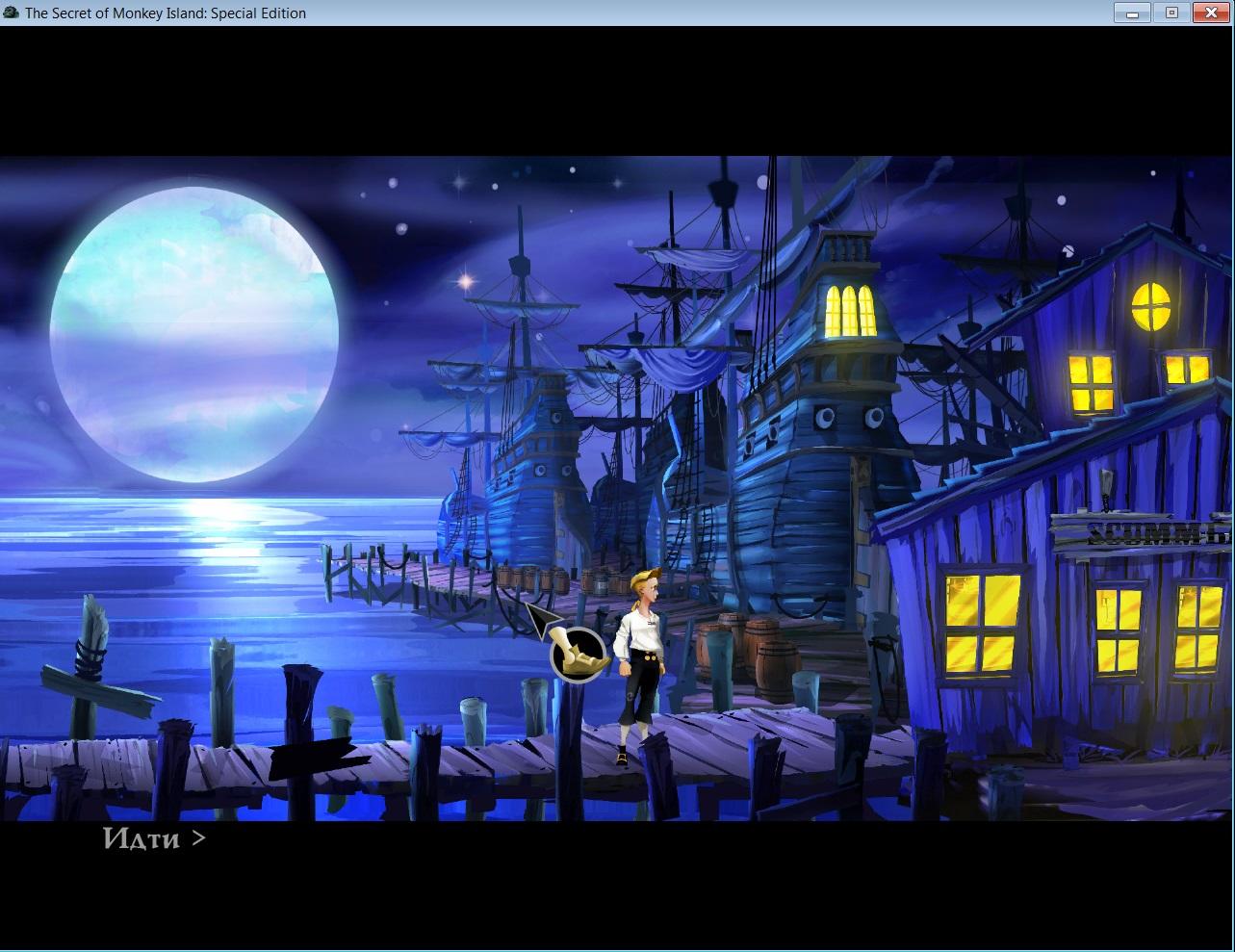Maximize the Monkey Island game window
Image resolution: width=1235 pixels, height=952 pixels.
pos(1171,13)
